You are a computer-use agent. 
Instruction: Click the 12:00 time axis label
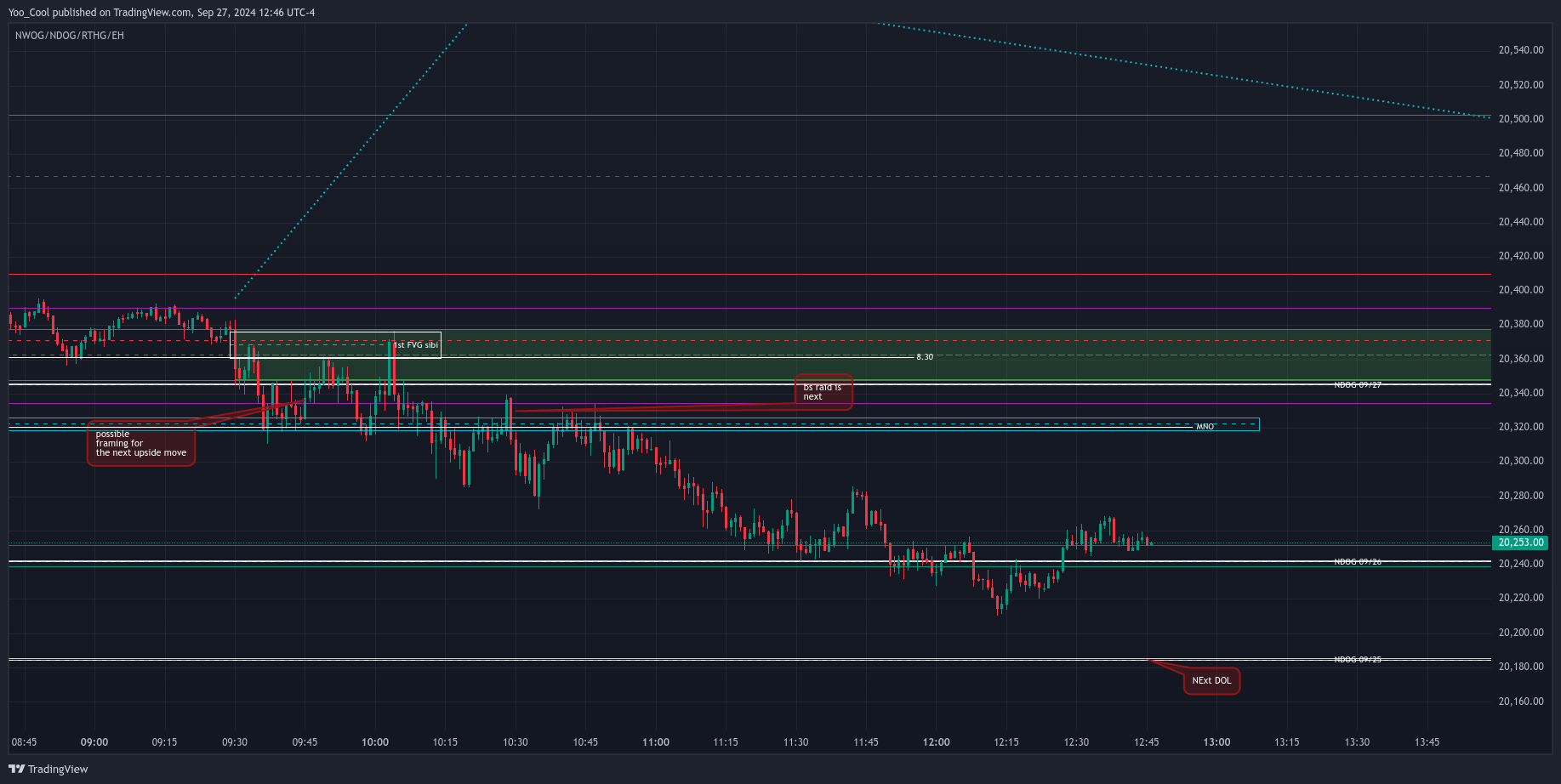click(937, 742)
